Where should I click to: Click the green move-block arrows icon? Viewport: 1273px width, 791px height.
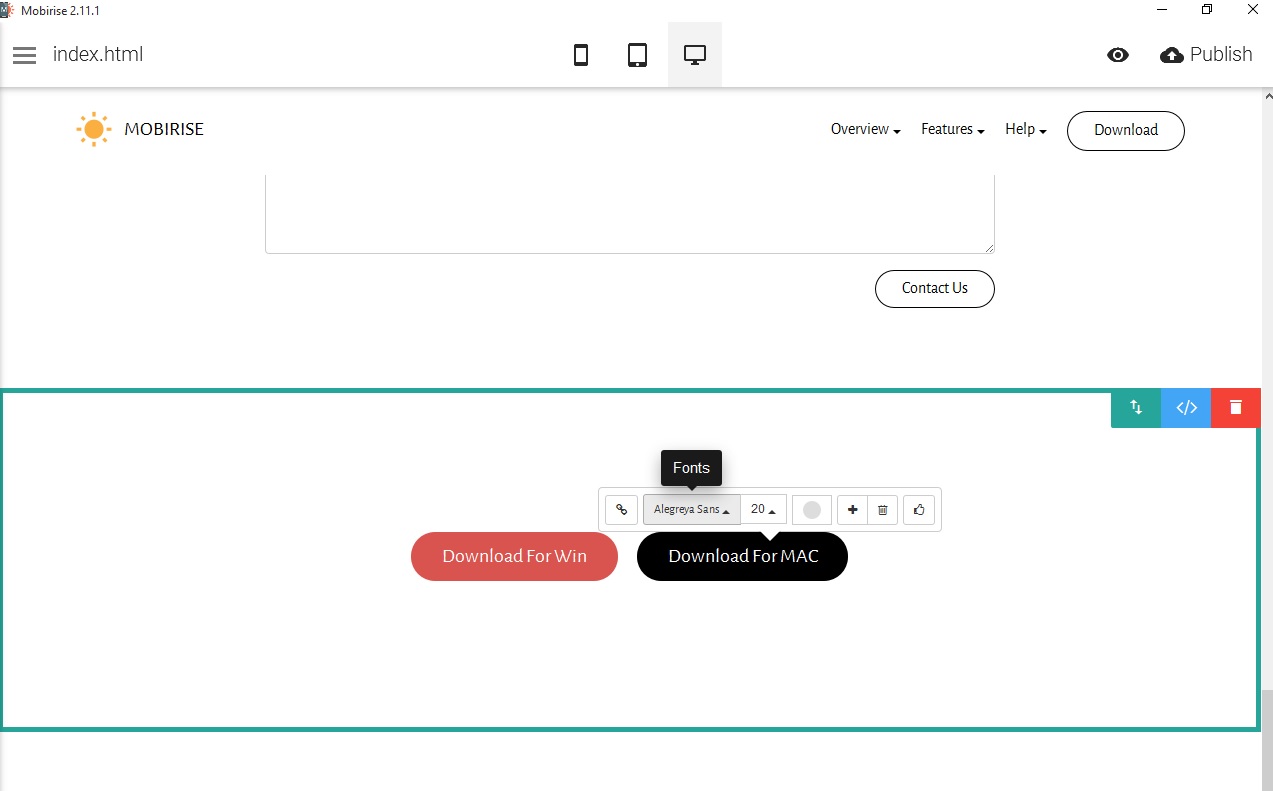(x=1135, y=407)
